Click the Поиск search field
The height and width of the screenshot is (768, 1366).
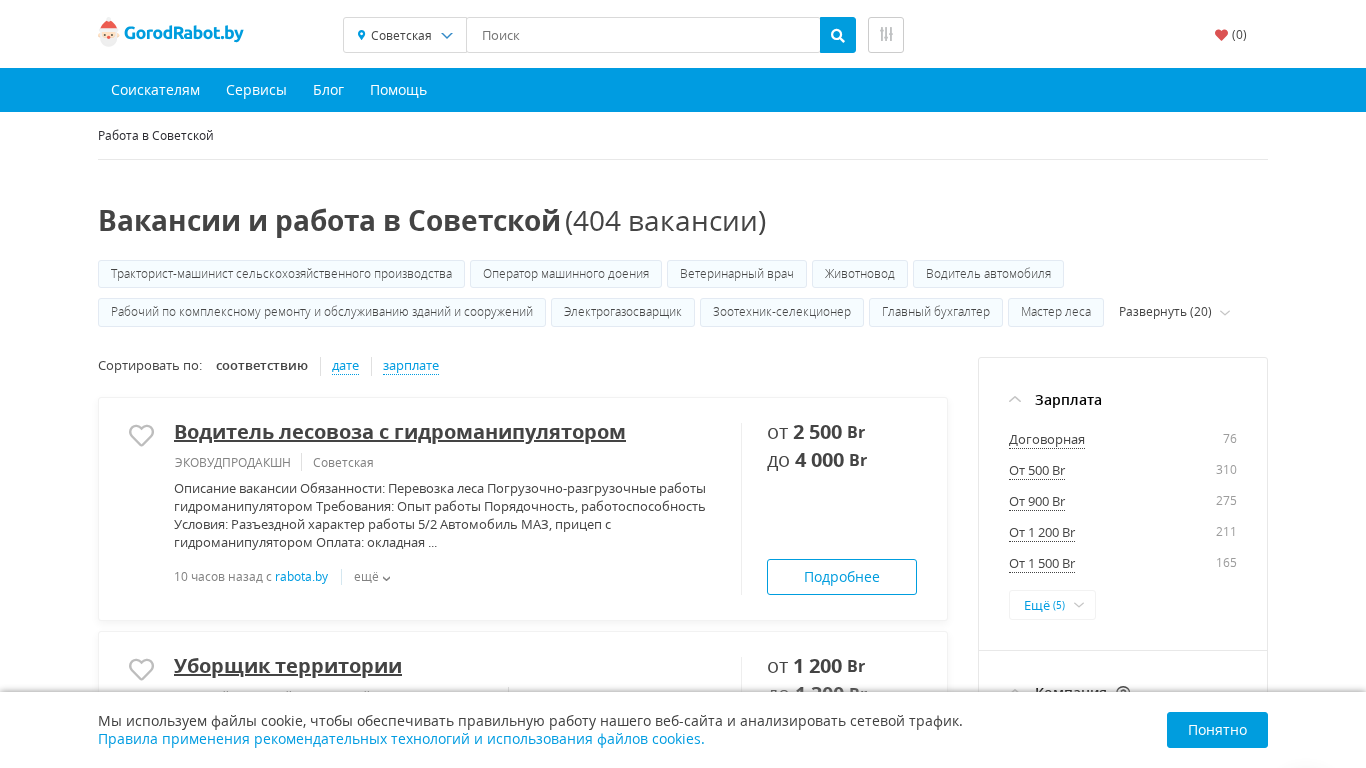tap(643, 35)
